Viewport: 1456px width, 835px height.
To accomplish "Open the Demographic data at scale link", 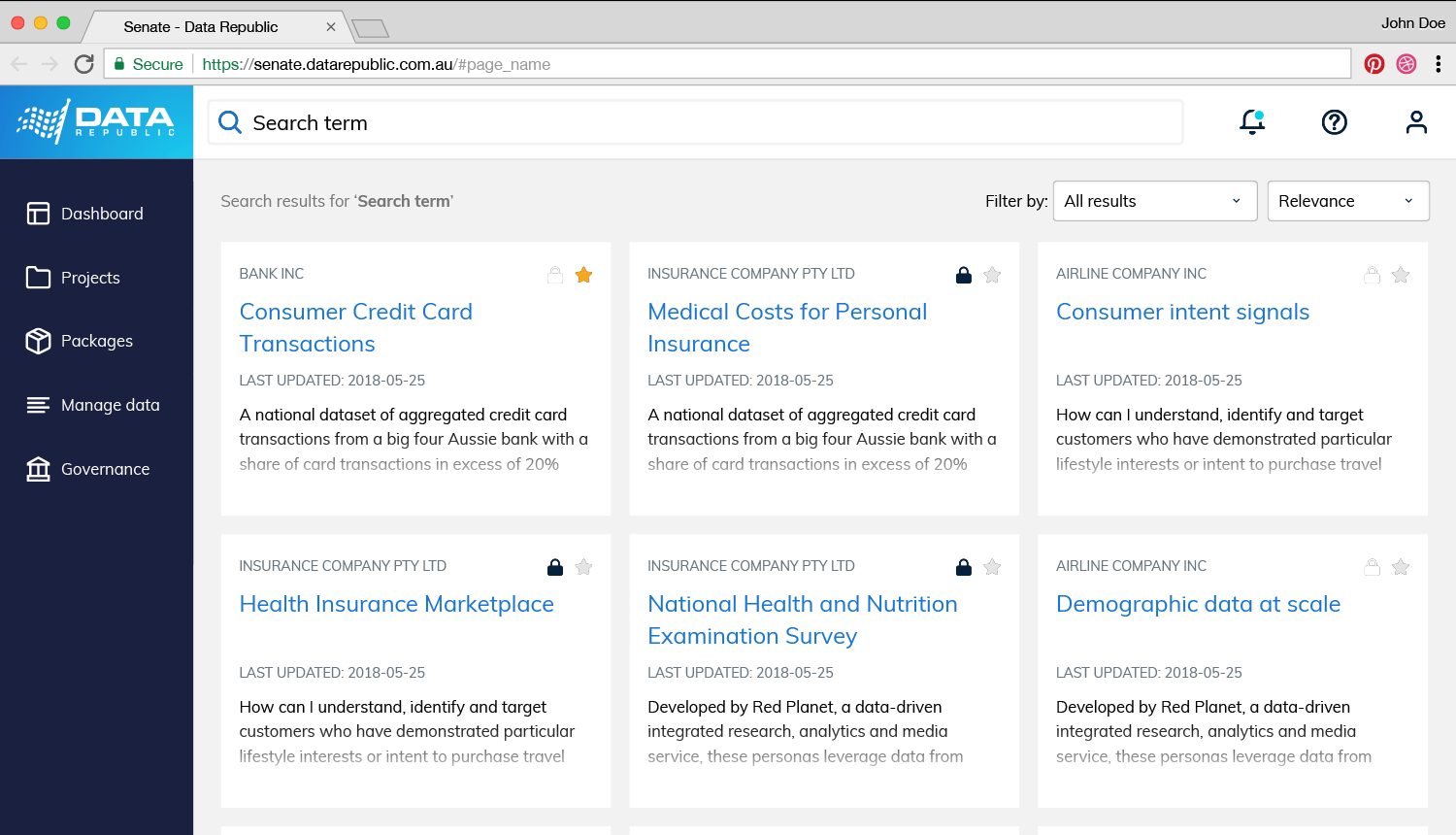I will click(1198, 604).
